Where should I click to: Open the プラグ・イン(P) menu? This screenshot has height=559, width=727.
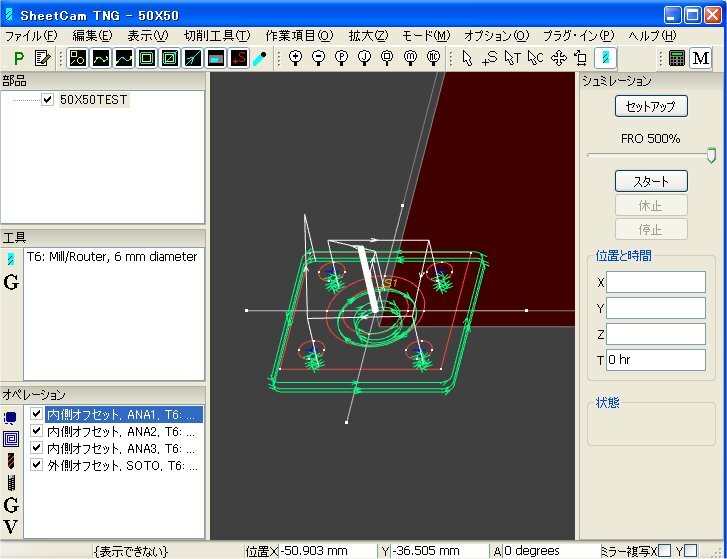coord(579,36)
